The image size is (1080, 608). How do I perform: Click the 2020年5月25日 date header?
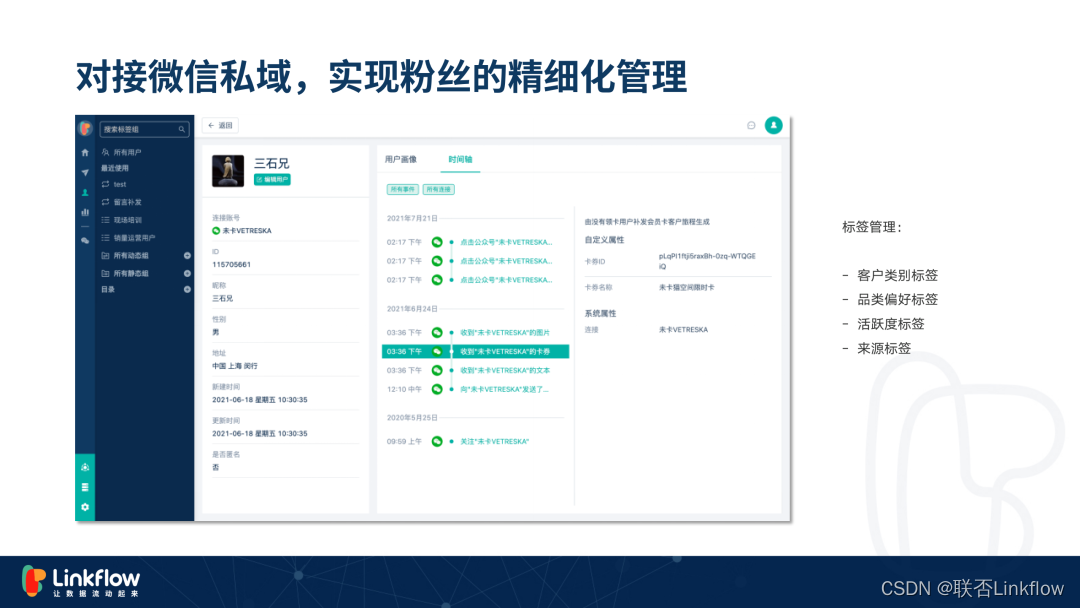tap(412, 418)
